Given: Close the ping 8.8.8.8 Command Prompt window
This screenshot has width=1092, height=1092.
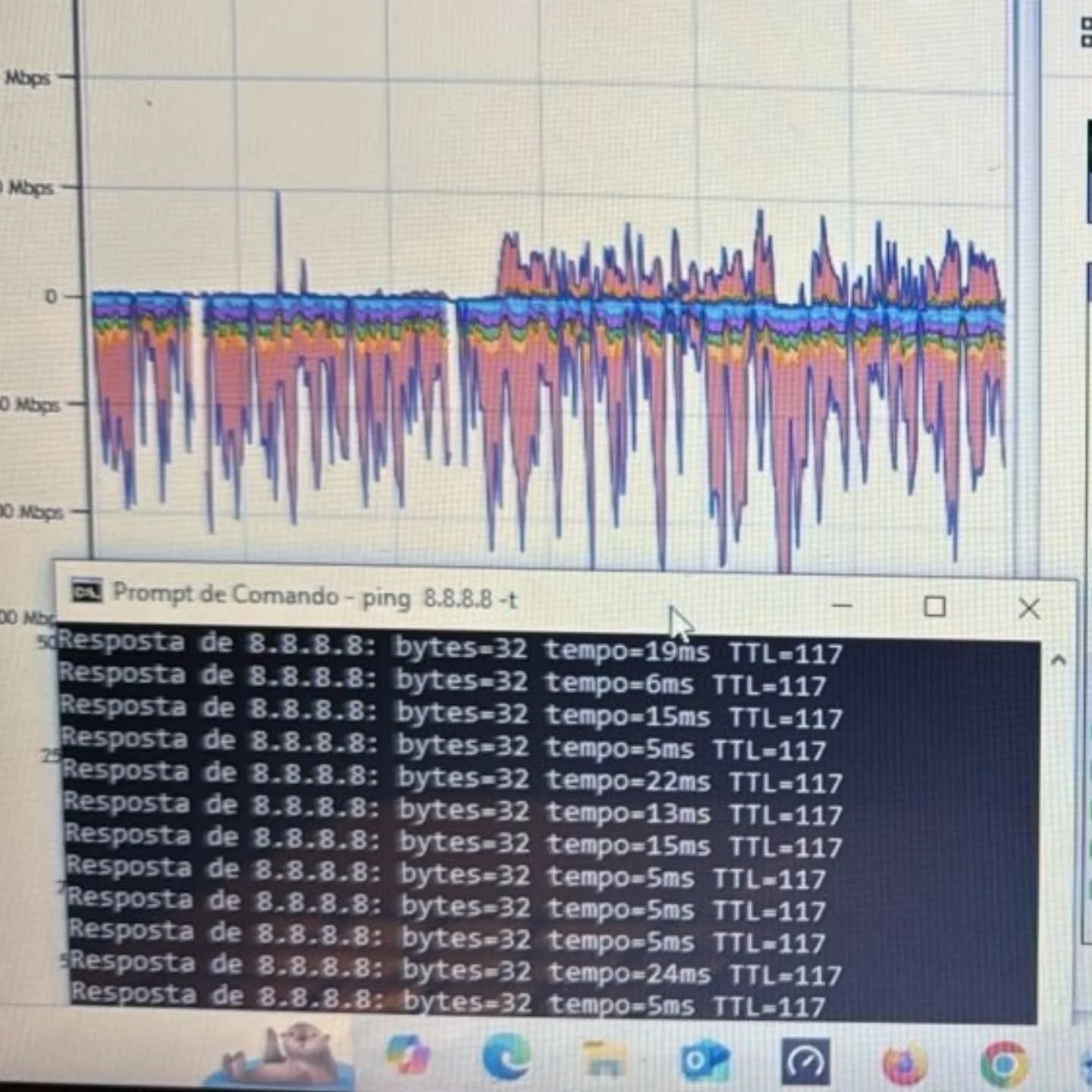Looking at the screenshot, I should 1029,608.
